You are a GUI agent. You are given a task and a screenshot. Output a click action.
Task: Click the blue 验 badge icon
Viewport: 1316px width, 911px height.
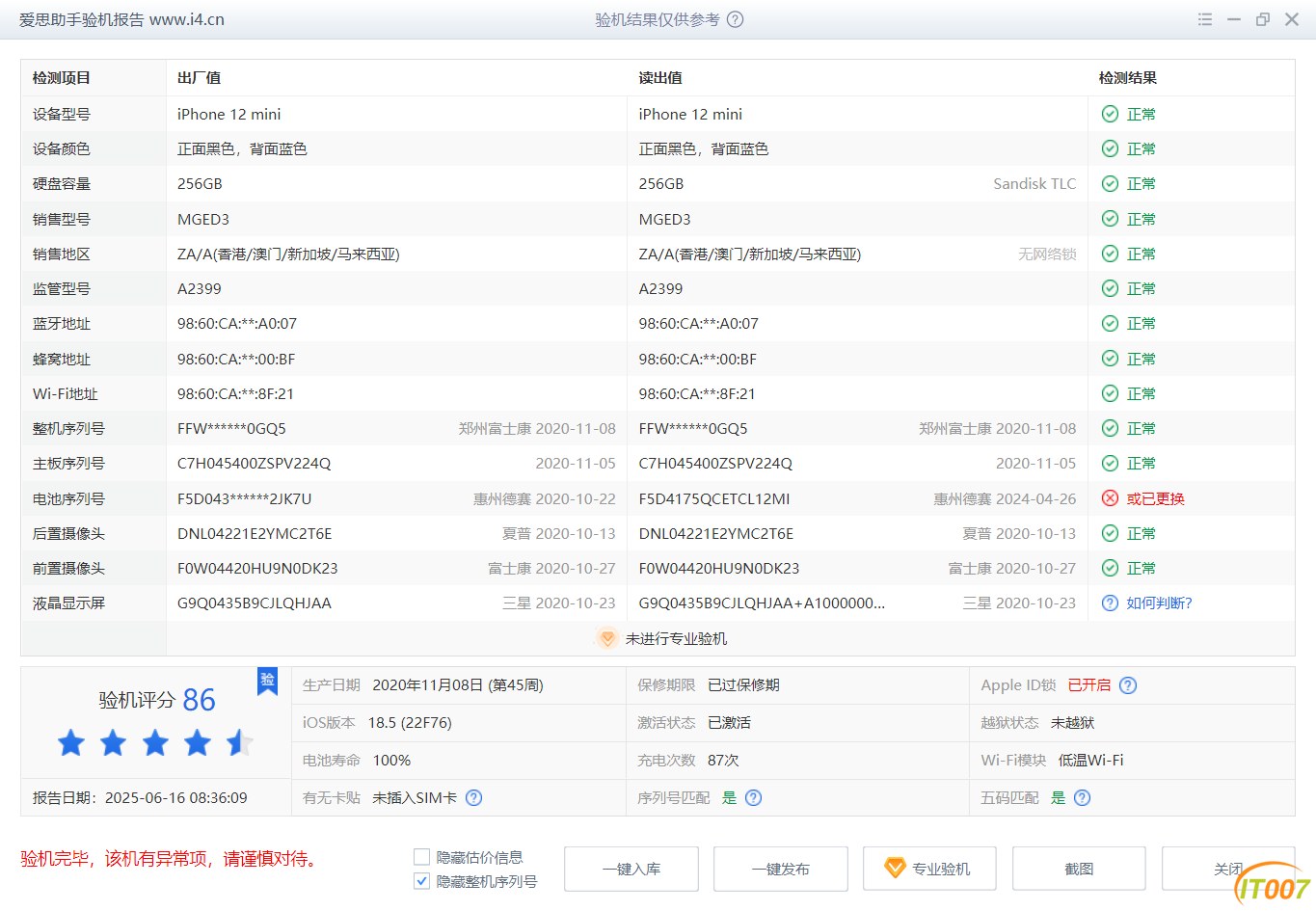[267, 681]
